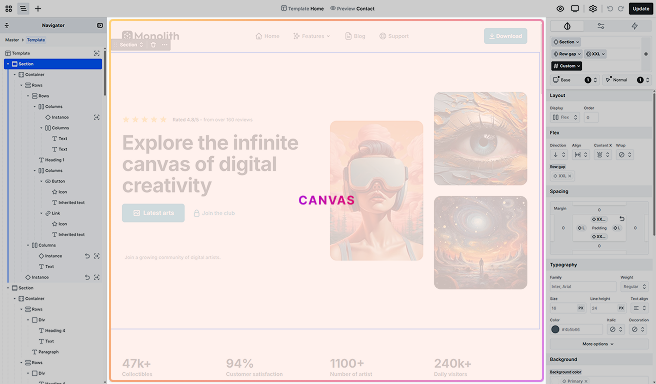
Task: Select the Heading 4 tree item
Action: pyautogui.click(x=52, y=330)
